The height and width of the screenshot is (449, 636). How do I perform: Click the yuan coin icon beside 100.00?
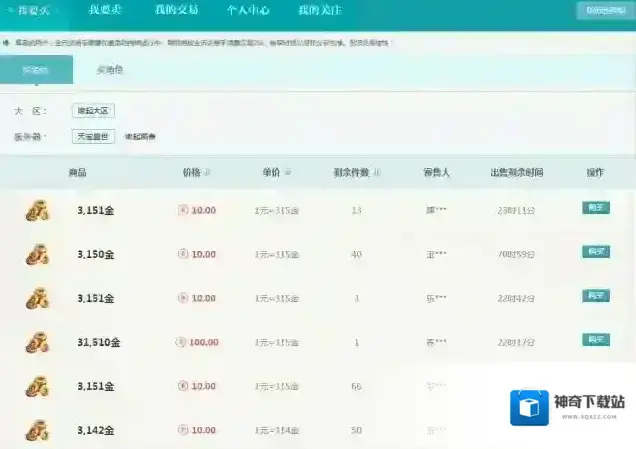click(180, 342)
